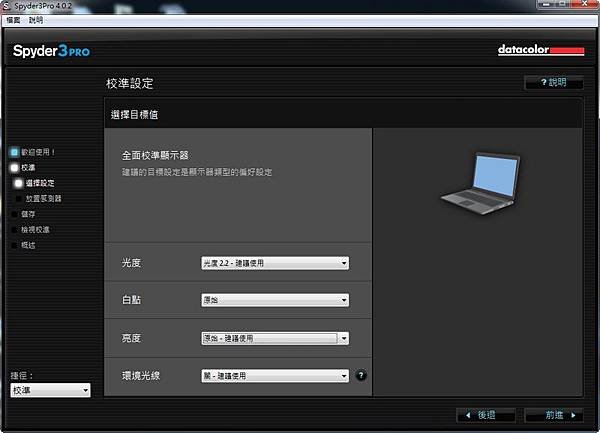
Task: Open the 檔案 menu
Action: pos(13,20)
